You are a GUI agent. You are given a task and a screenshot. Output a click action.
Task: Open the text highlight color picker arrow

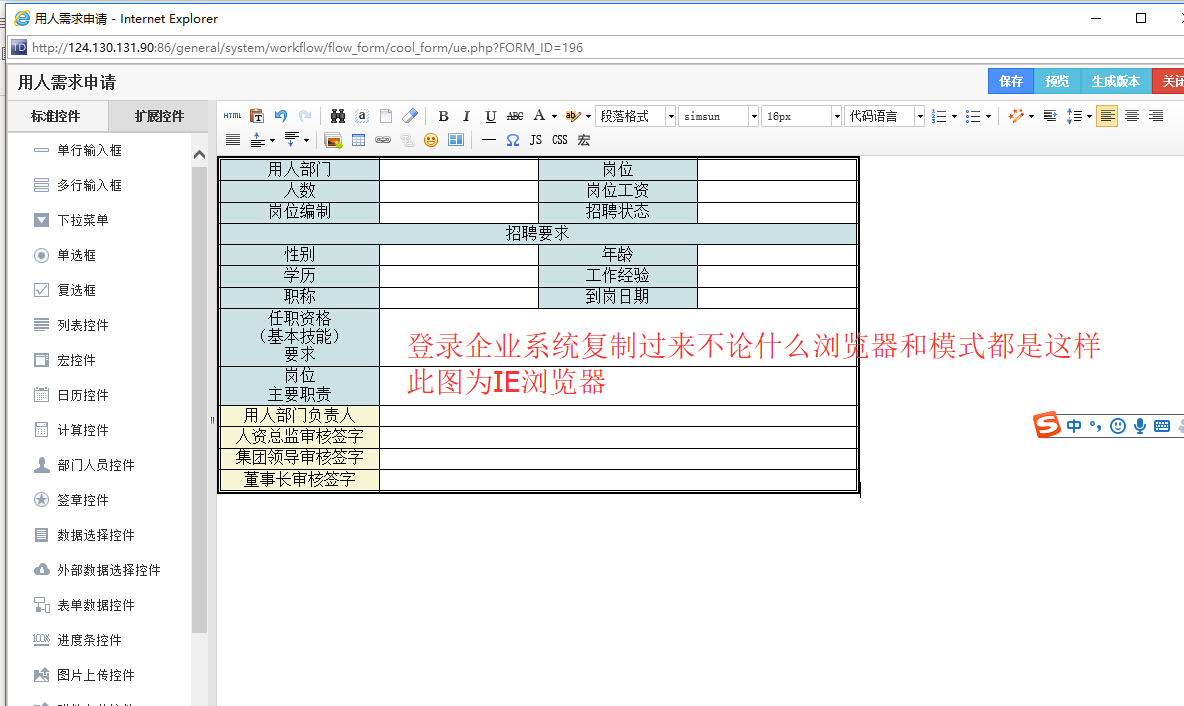coord(588,116)
